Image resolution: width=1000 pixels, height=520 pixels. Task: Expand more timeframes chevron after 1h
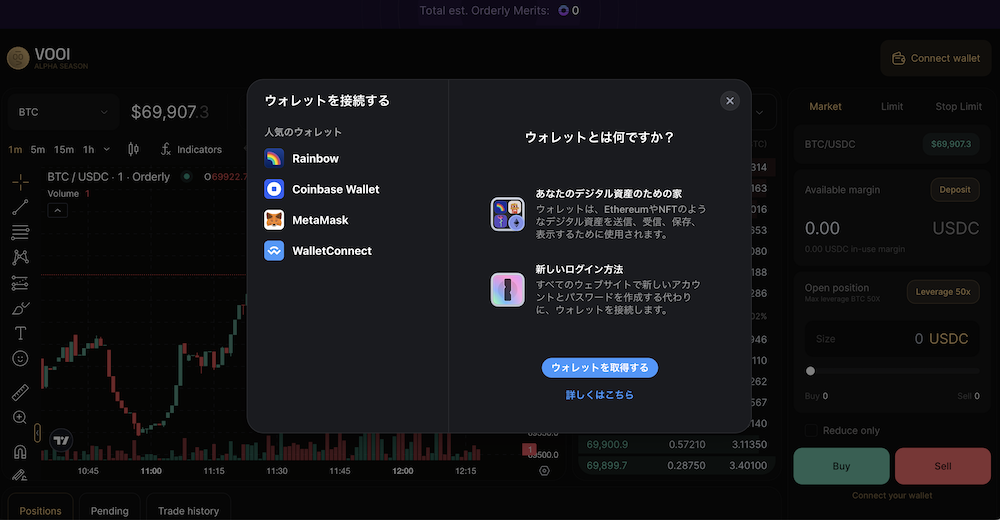107,149
